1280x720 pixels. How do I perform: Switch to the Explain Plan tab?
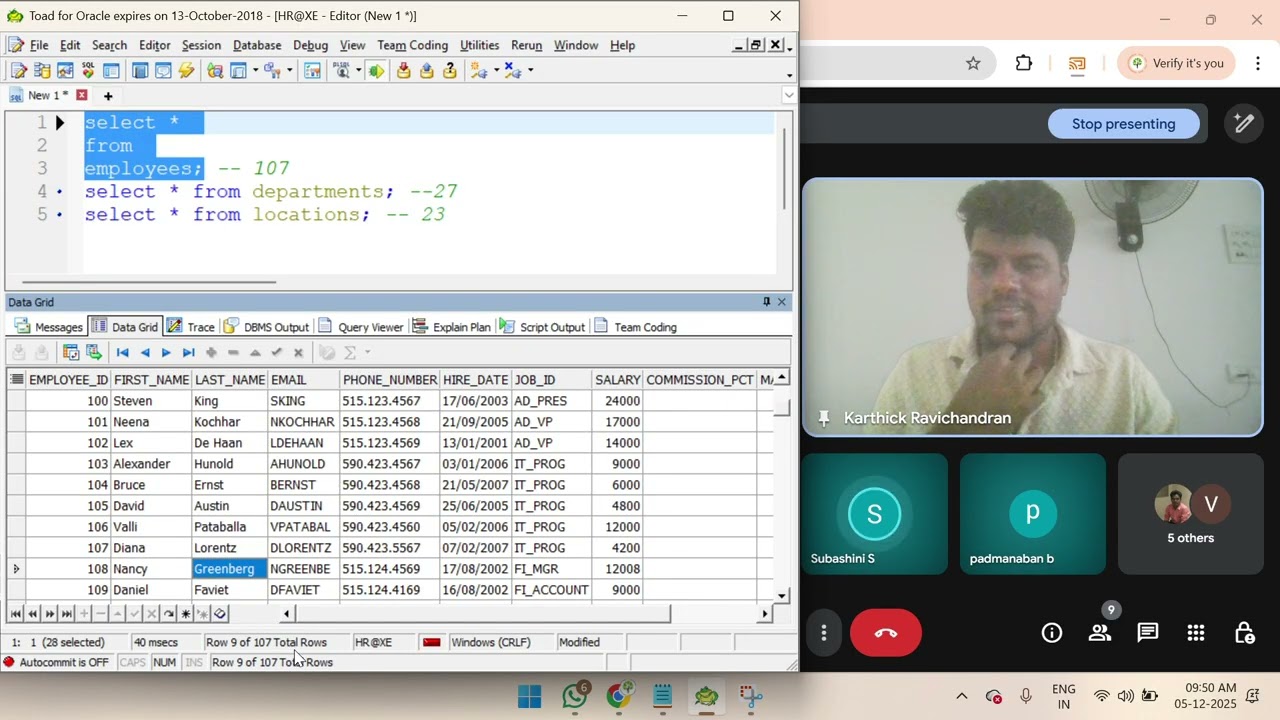451,327
